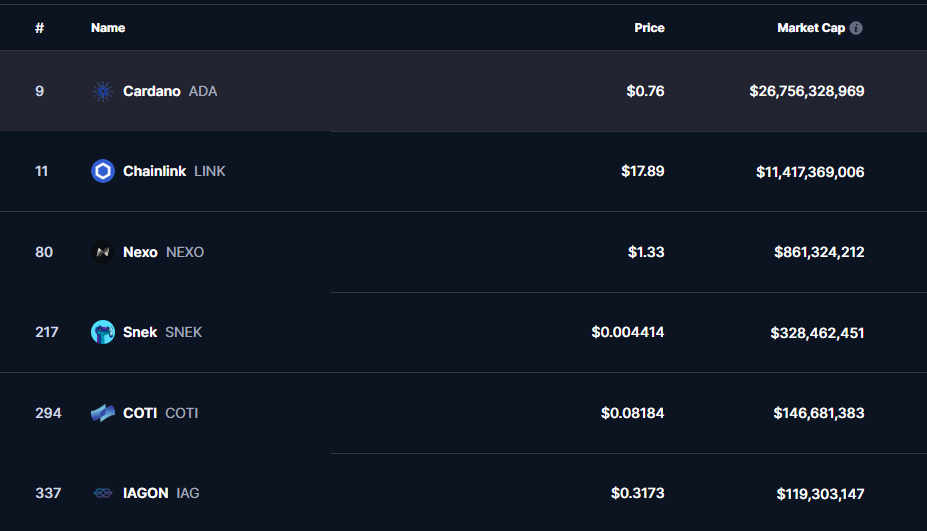Click the Chainlink price $17.89
The height and width of the screenshot is (531, 927).
pos(643,171)
